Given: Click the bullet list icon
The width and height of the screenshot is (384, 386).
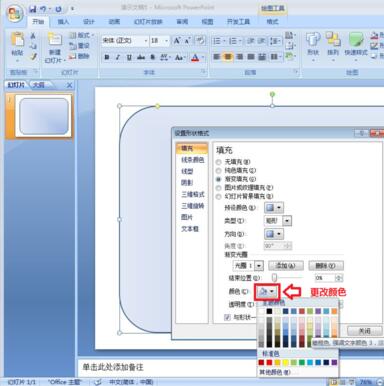Looking at the screenshot, I should click(217, 41).
